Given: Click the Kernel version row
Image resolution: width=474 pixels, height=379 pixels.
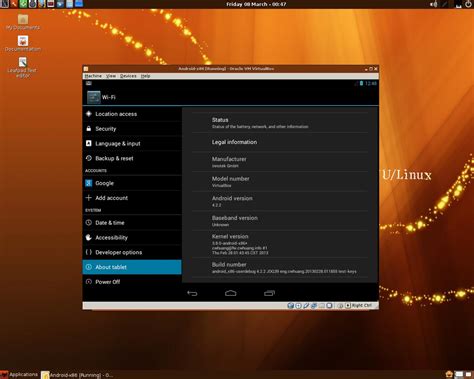Looking at the screenshot, I should click(280, 244).
